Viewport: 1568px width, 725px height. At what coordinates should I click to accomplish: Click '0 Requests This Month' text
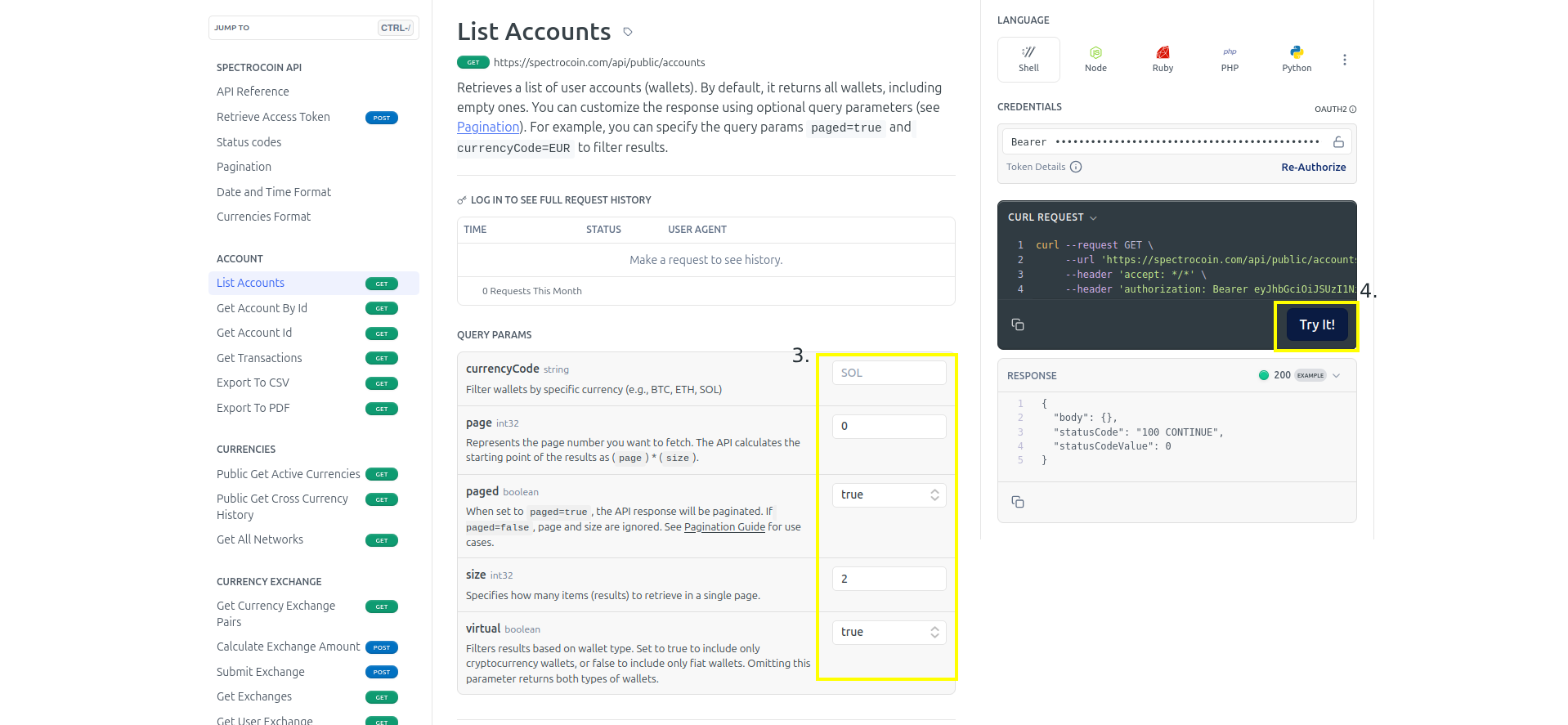click(x=532, y=291)
